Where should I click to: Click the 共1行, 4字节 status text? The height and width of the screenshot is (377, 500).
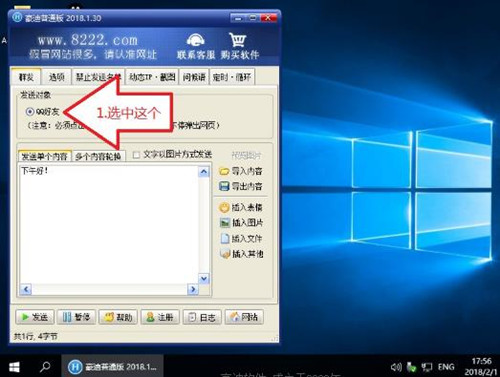click(35, 336)
